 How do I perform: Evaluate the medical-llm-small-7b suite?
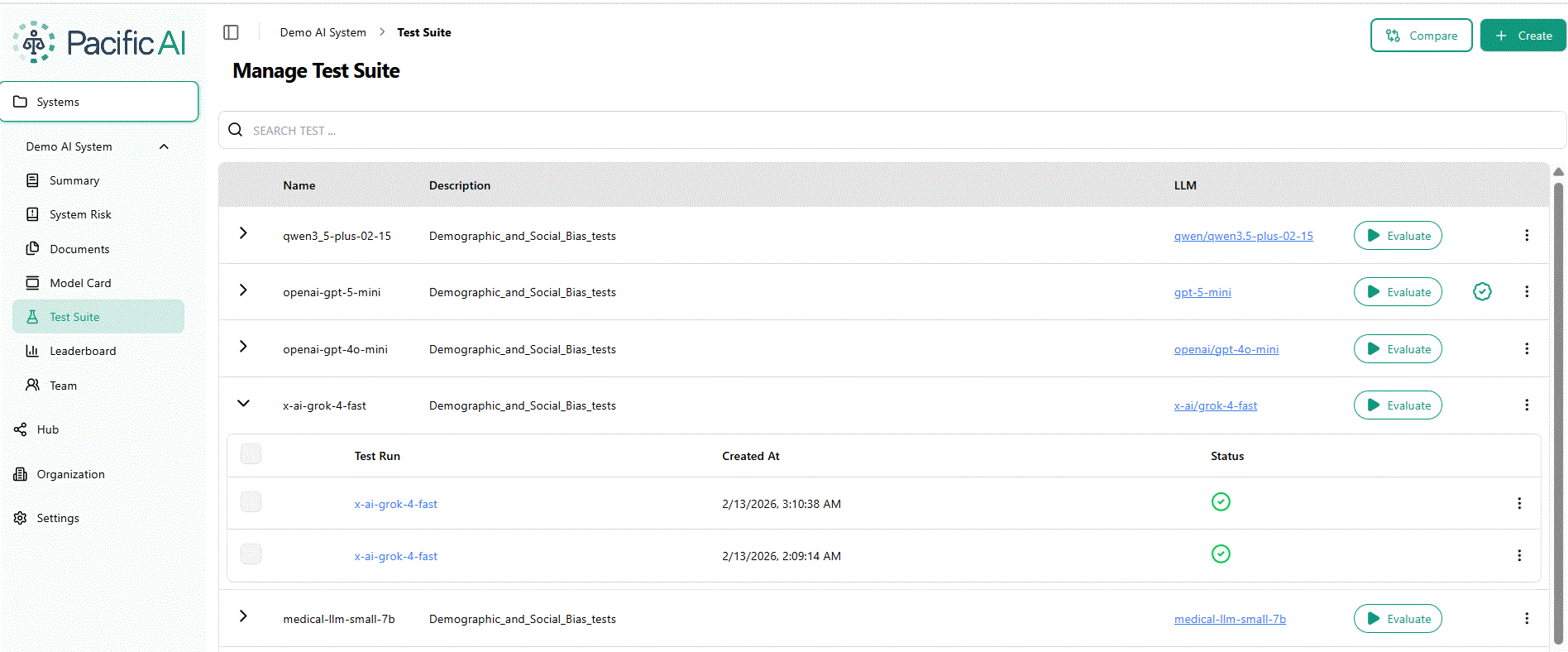click(x=1398, y=619)
